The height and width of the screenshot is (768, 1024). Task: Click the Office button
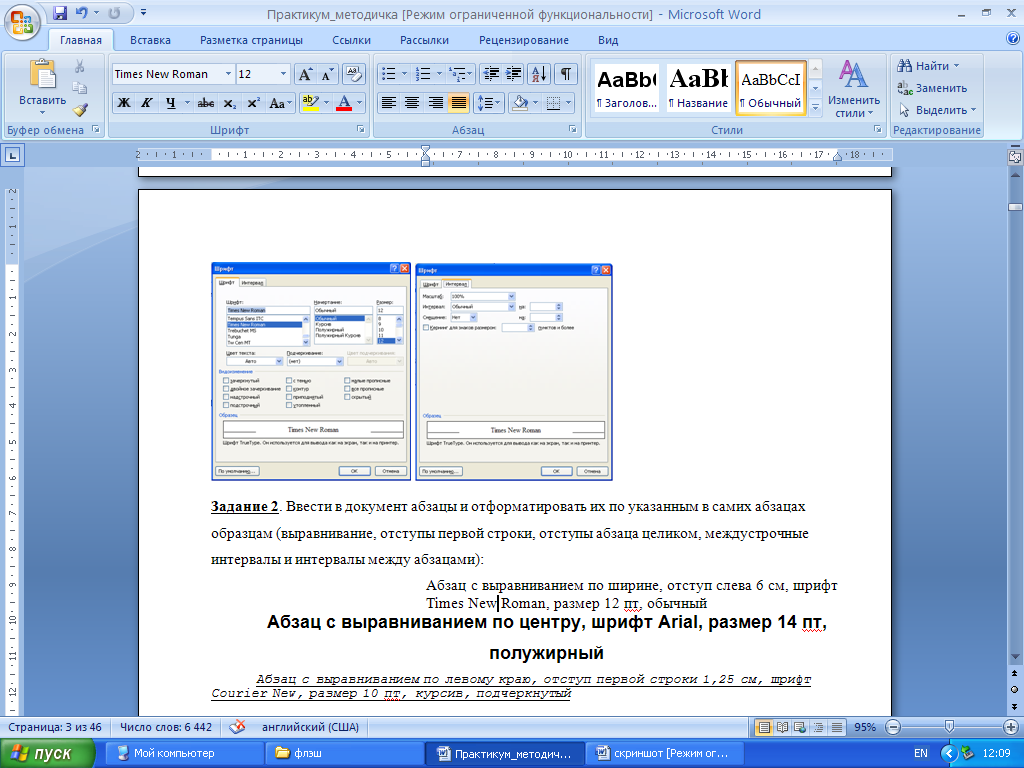pyautogui.click(x=22, y=22)
